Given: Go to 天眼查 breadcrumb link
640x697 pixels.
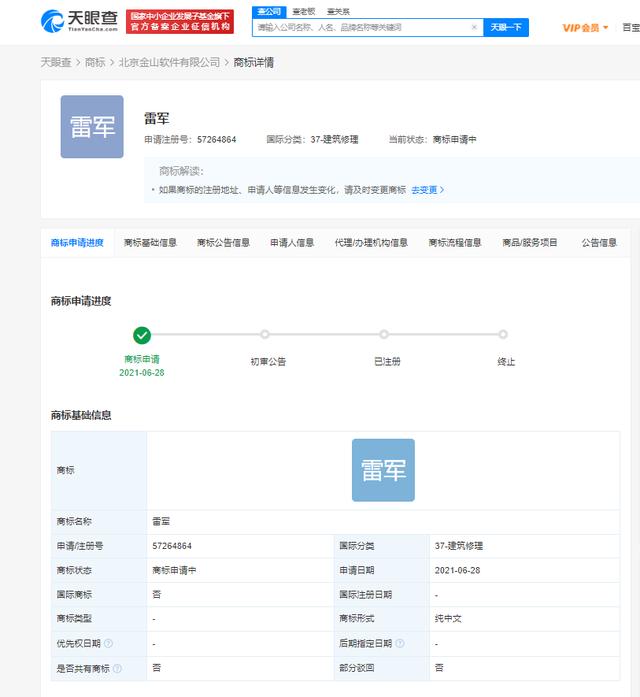Looking at the screenshot, I should (56, 62).
